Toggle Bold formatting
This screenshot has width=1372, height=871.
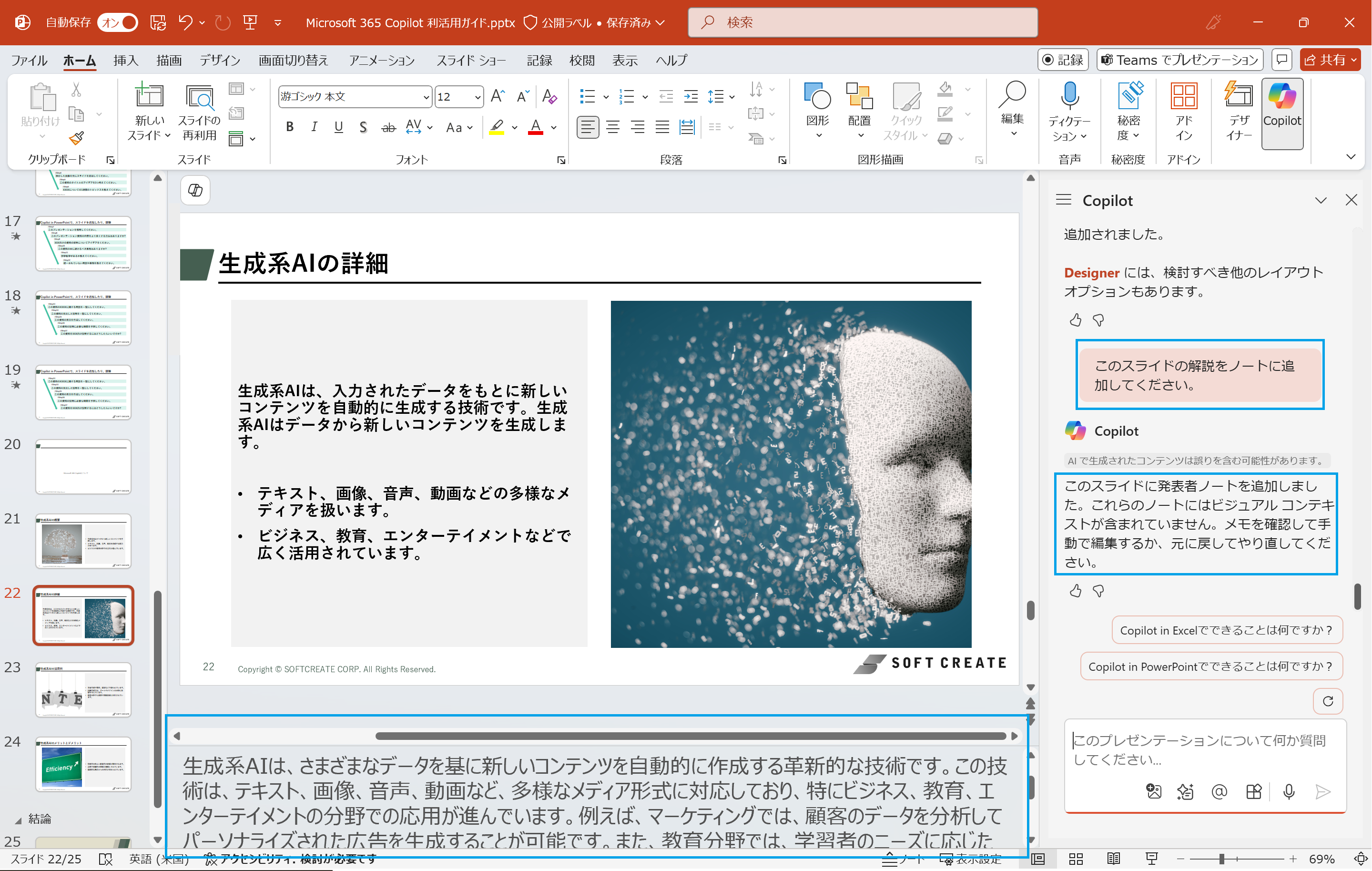tap(290, 127)
